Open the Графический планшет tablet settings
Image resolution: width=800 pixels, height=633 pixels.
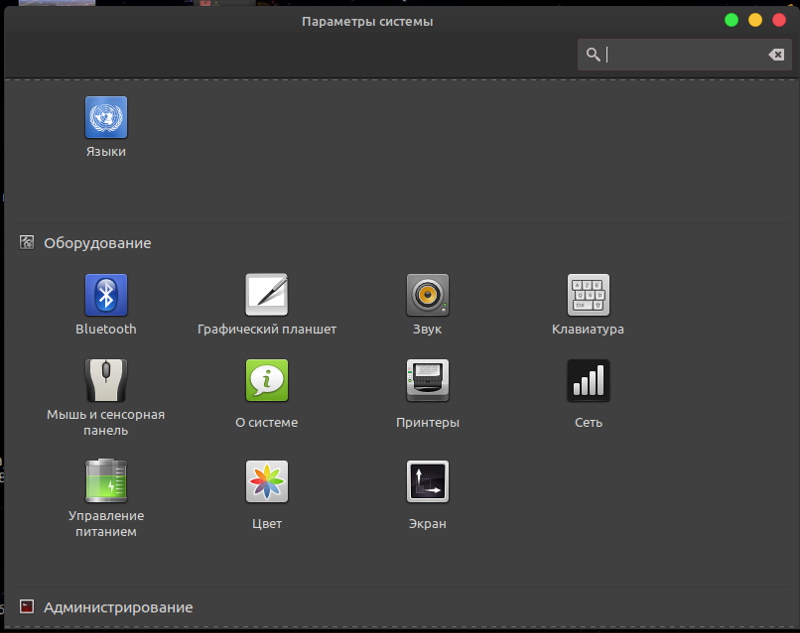pyautogui.click(x=266, y=296)
